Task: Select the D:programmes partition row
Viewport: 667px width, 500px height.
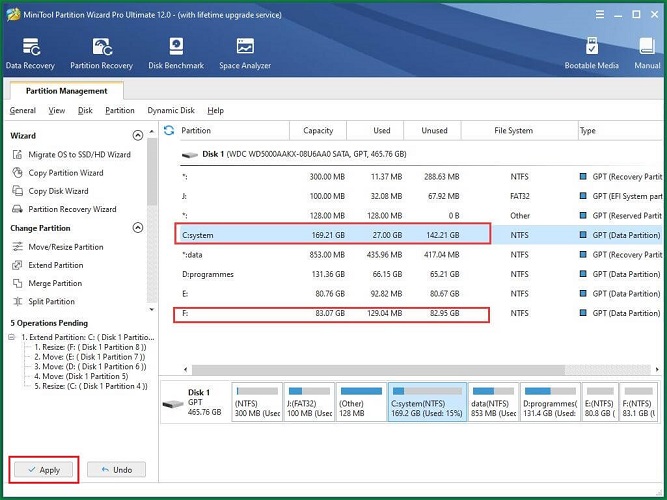Action: click(420, 274)
